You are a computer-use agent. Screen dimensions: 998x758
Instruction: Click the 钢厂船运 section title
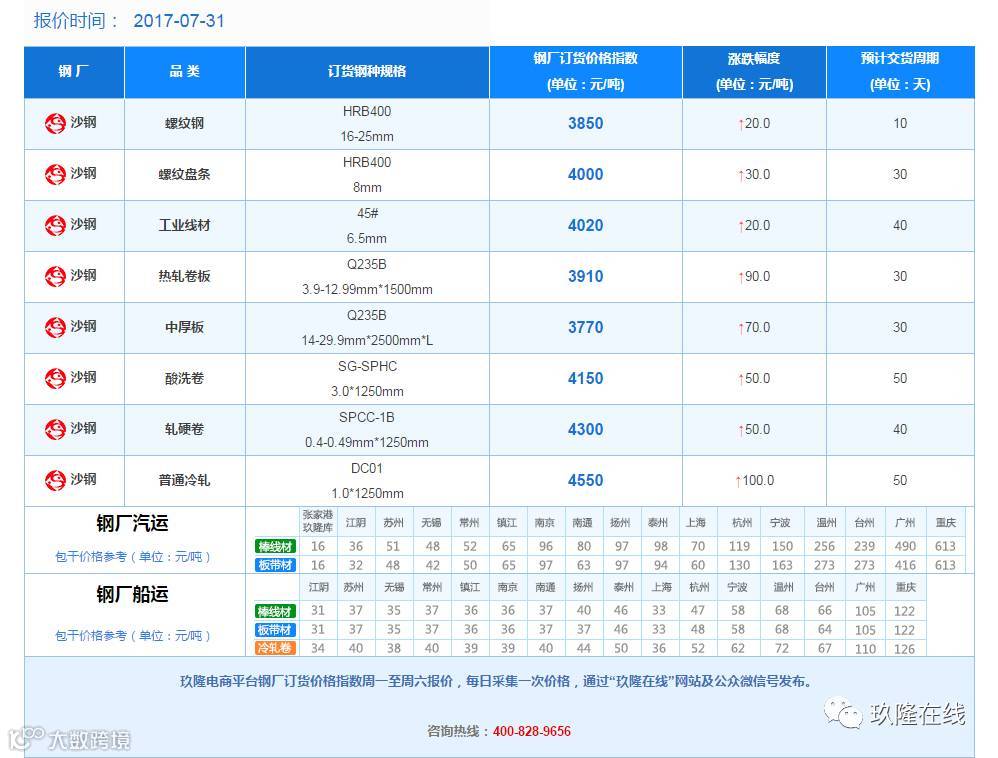(x=132, y=594)
